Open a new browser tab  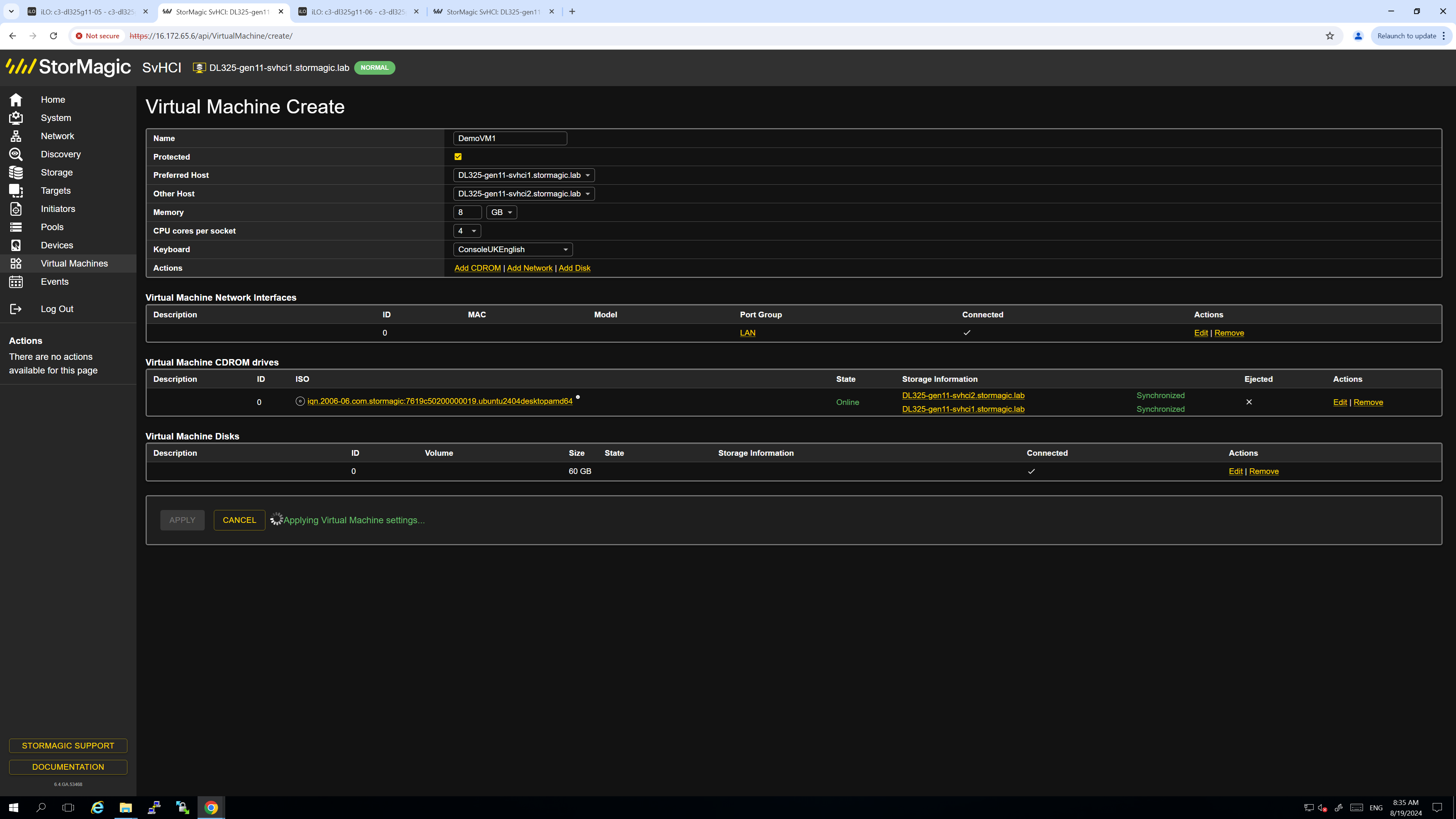(x=572, y=11)
